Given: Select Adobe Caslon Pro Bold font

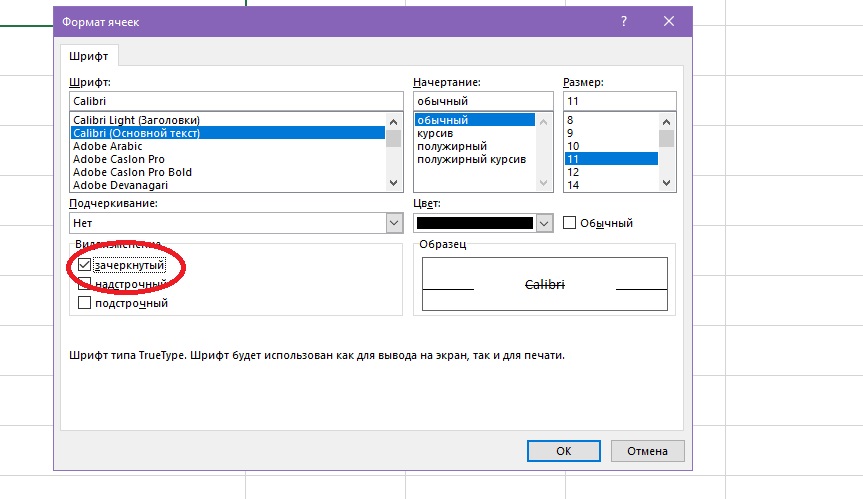Looking at the screenshot, I should click(132, 172).
